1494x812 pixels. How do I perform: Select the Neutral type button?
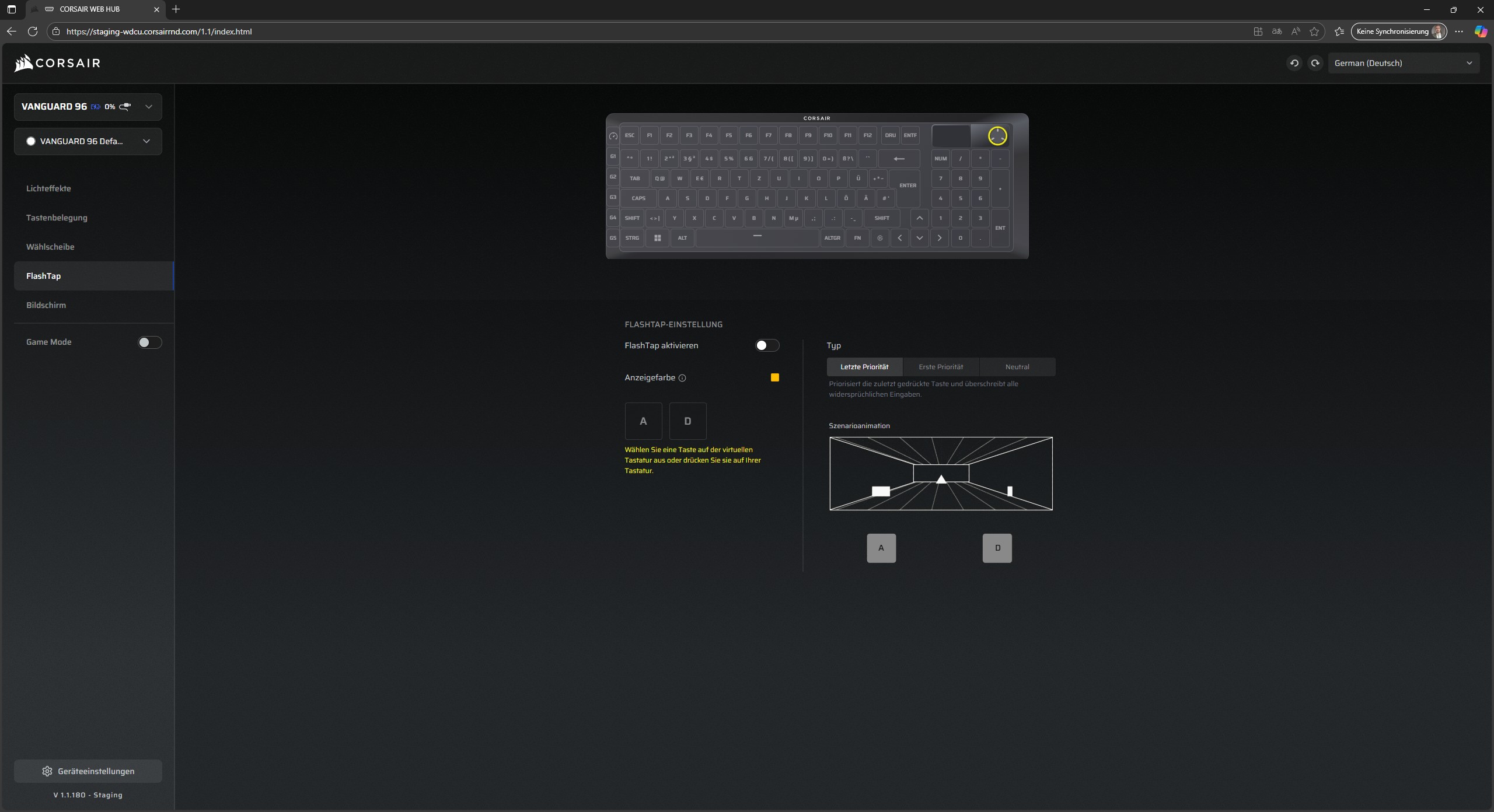click(1017, 367)
